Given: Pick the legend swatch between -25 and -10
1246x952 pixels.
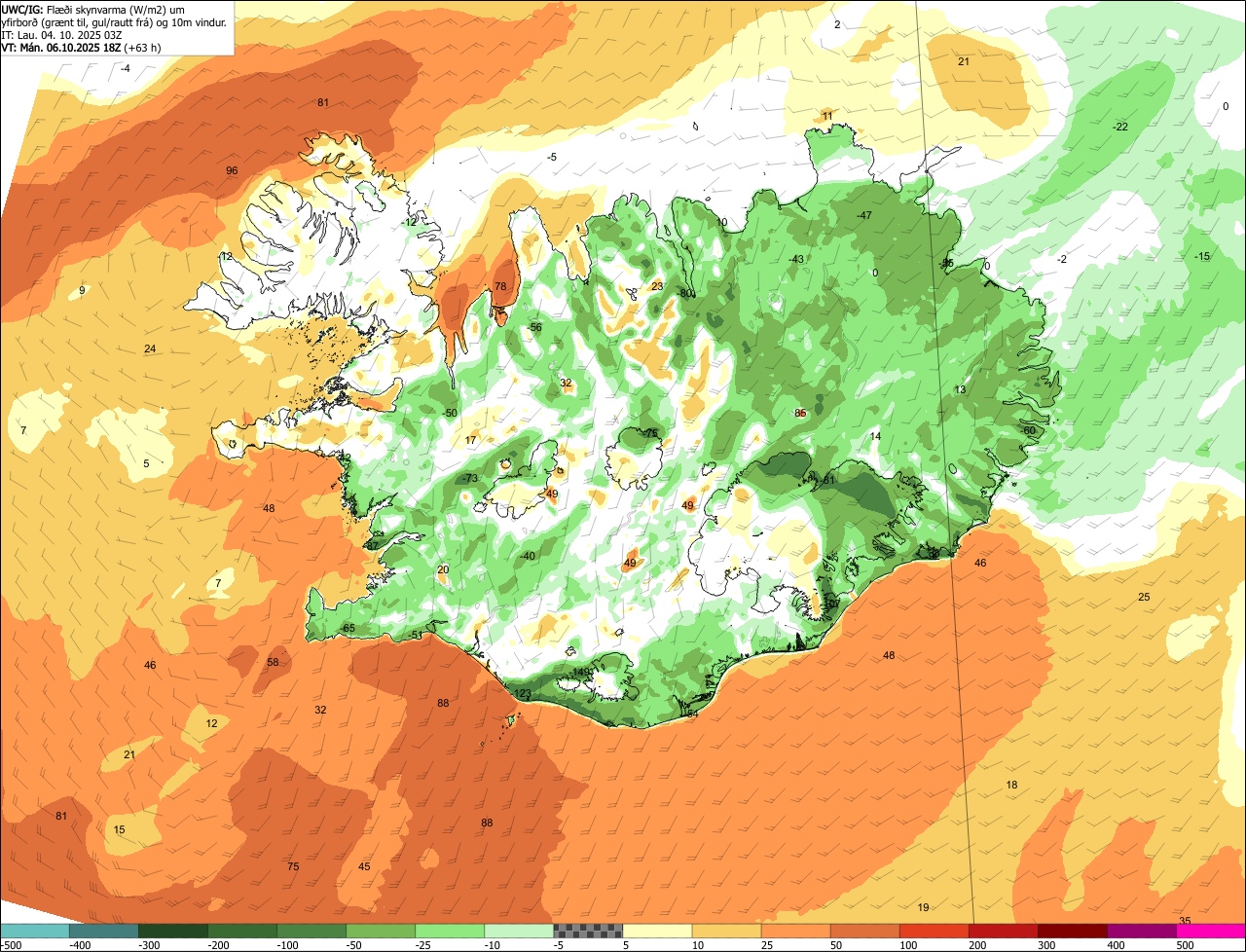Looking at the screenshot, I should pos(450,931).
